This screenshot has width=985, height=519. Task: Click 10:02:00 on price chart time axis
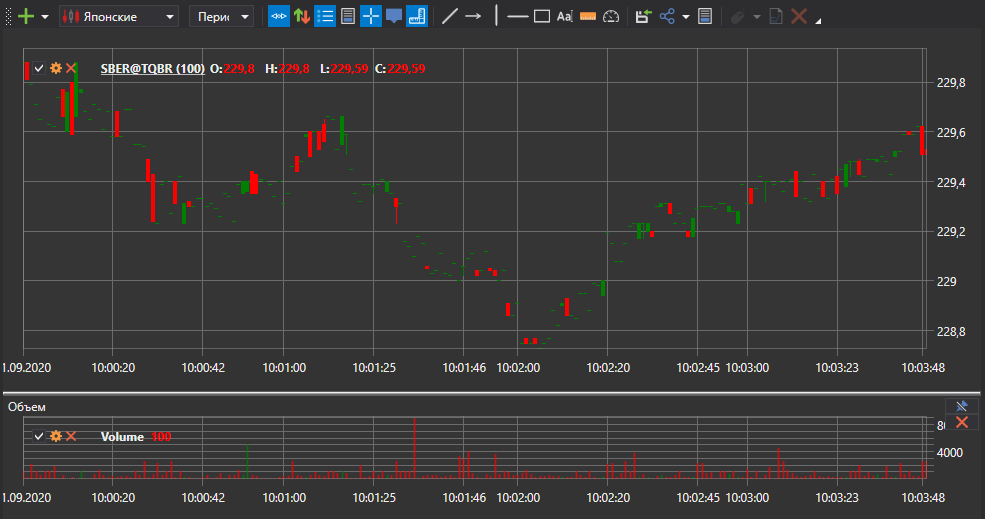[518, 368]
